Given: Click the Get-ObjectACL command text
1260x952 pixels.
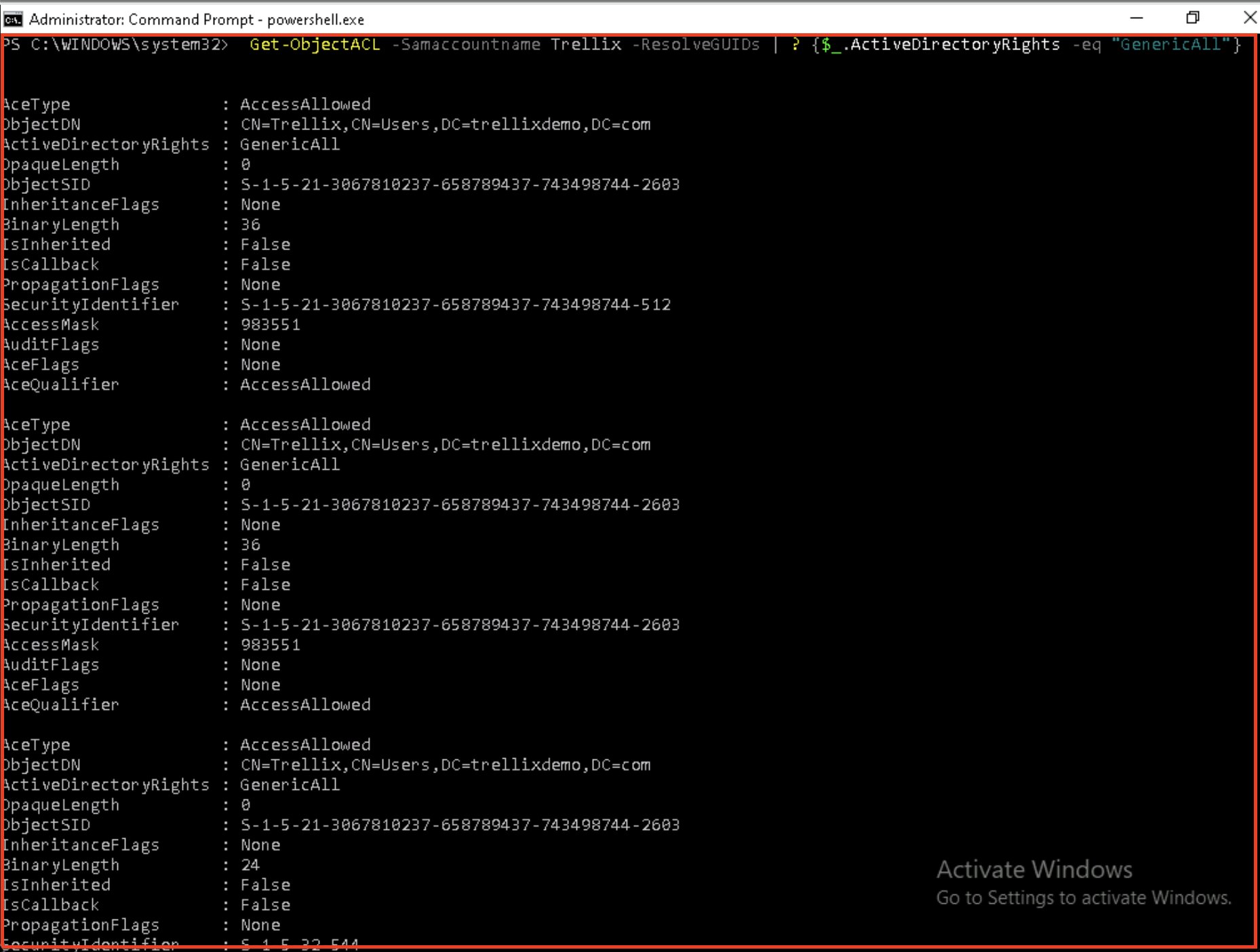Looking at the screenshot, I should (315, 45).
